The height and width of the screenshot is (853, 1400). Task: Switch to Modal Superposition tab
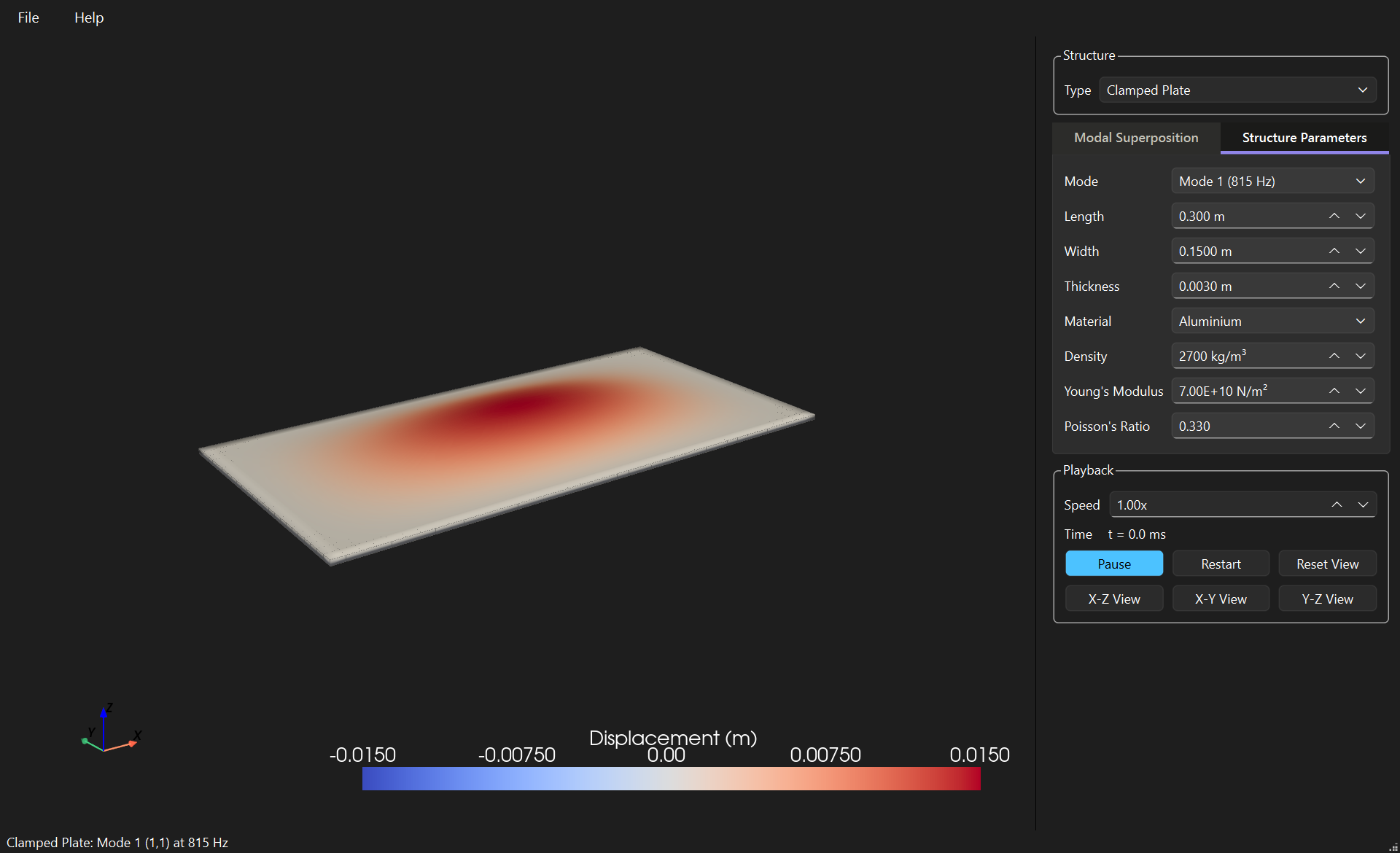1136,138
